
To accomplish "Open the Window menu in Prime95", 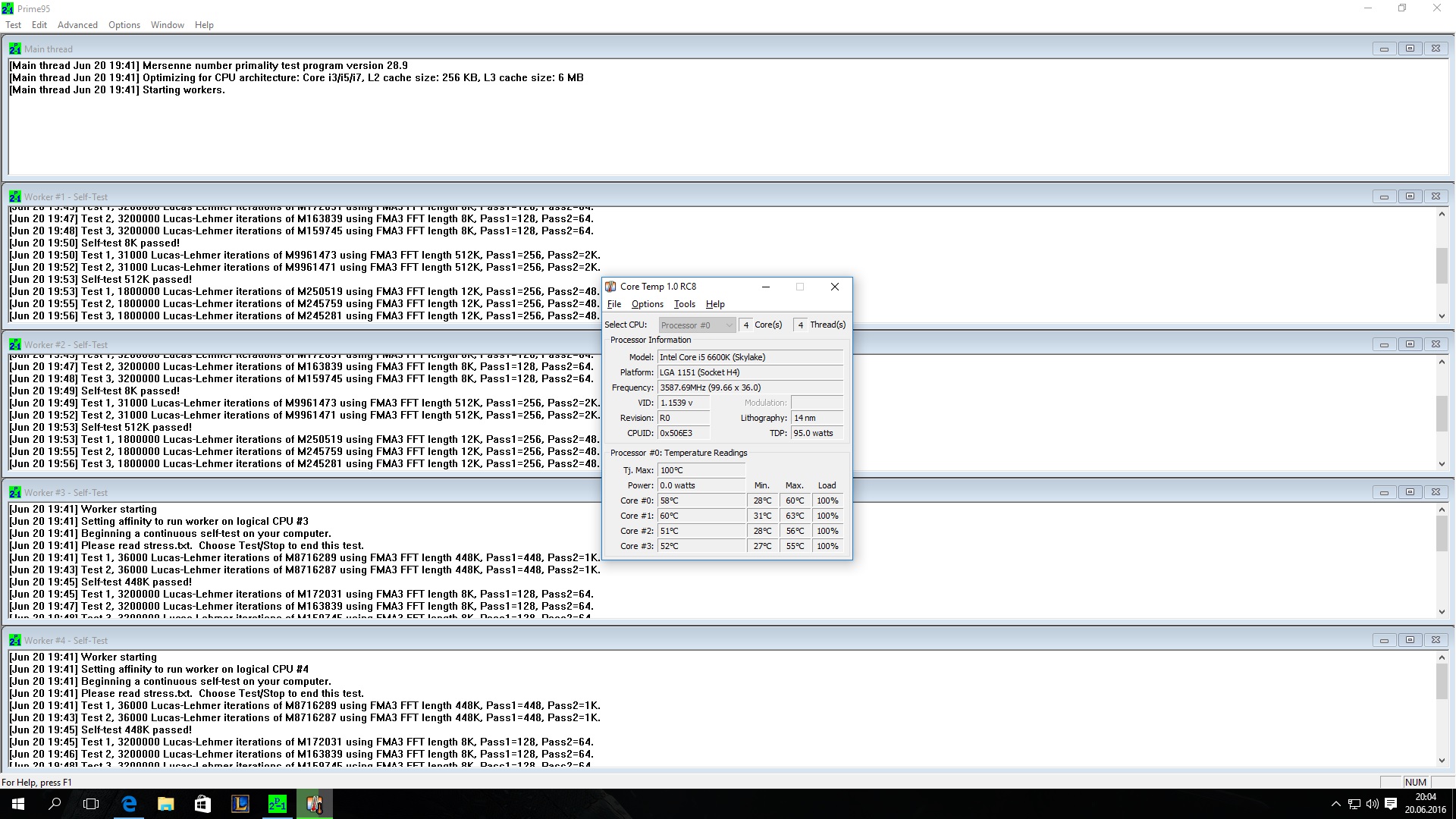I will pos(167,25).
